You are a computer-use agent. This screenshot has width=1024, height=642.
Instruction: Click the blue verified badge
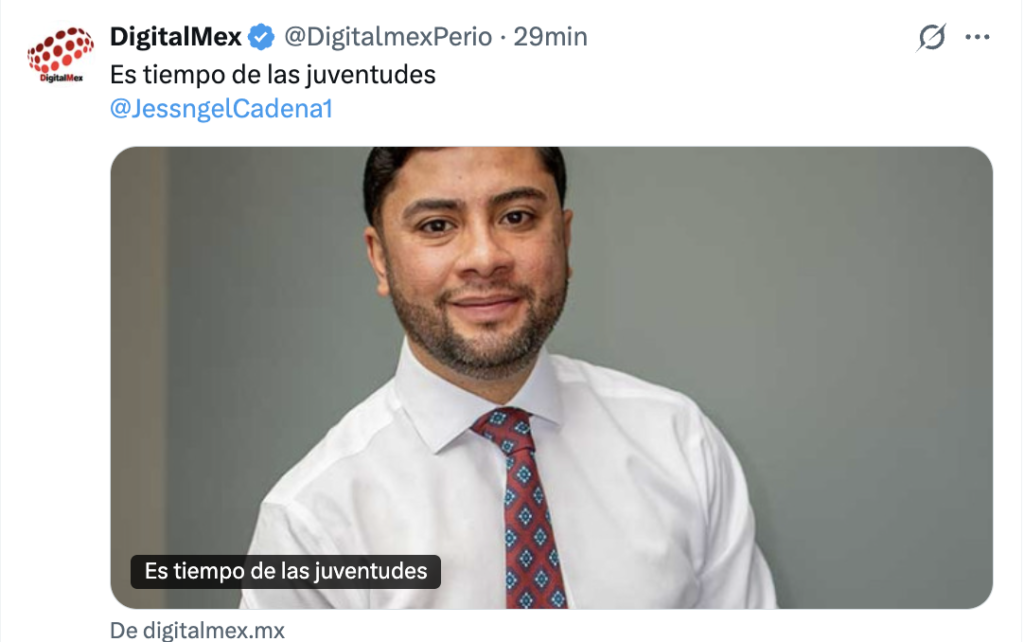262,37
